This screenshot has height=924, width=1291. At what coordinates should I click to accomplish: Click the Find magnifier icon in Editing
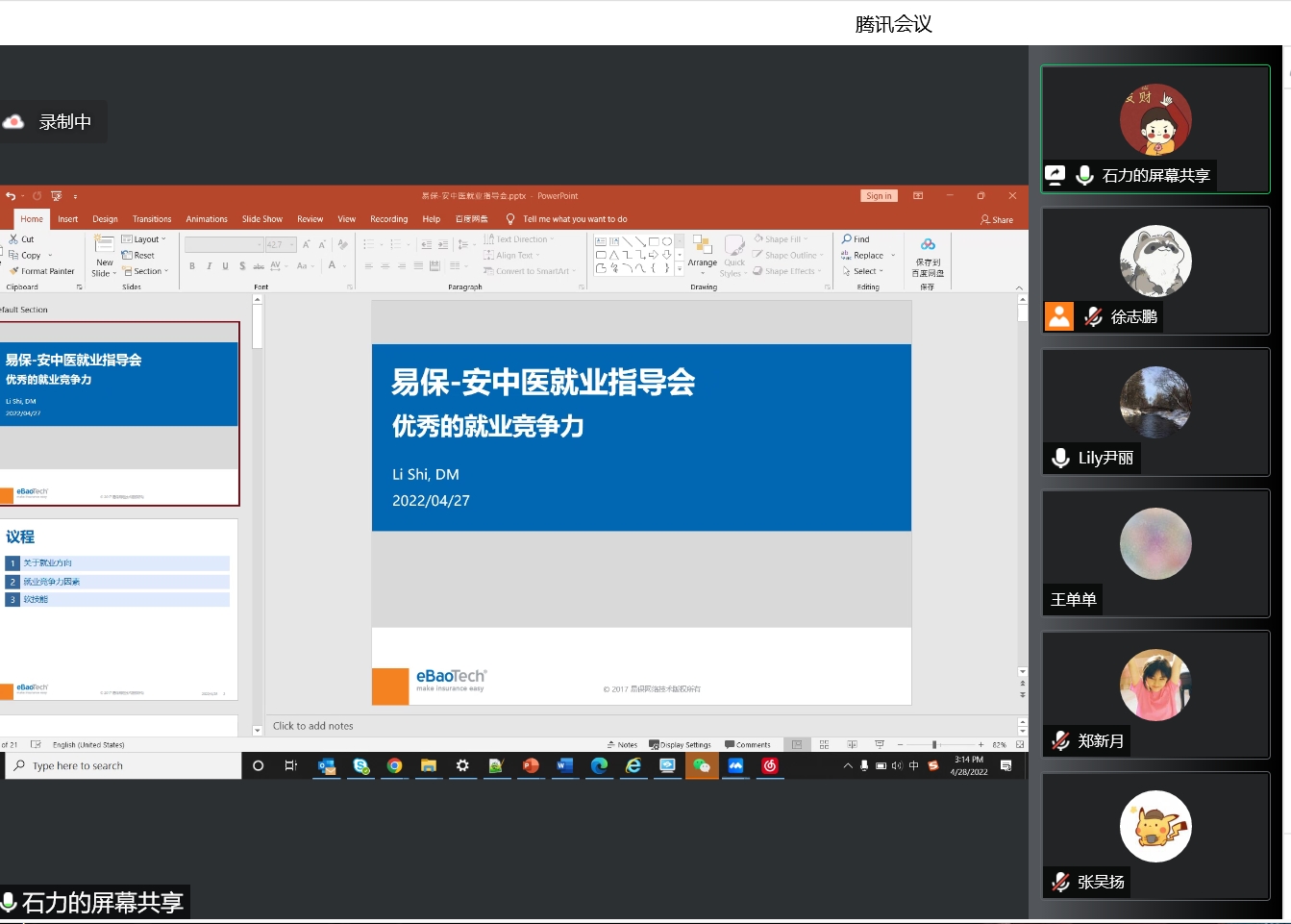pos(847,239)
